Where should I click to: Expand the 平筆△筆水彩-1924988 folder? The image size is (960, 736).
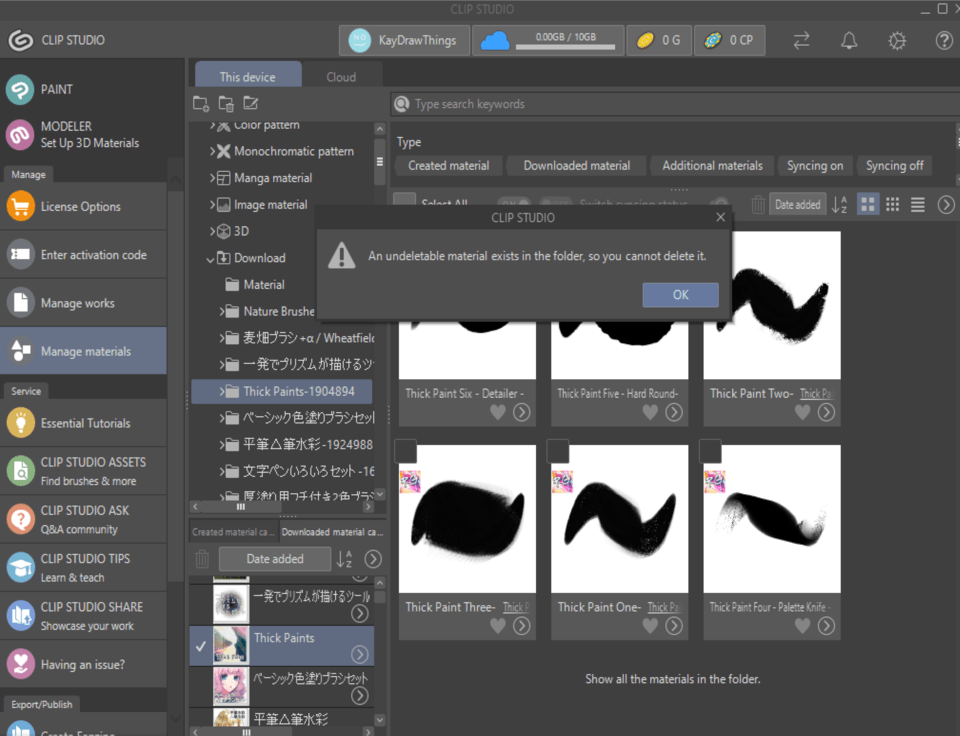pyautogui.click(x=222, y=445)
